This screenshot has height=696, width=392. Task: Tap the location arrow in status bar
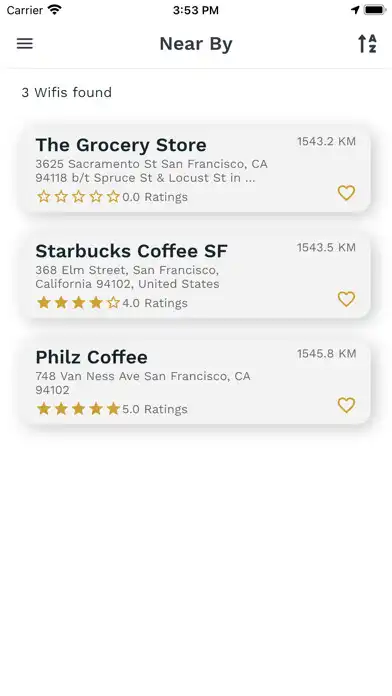[x=355, y=10]
